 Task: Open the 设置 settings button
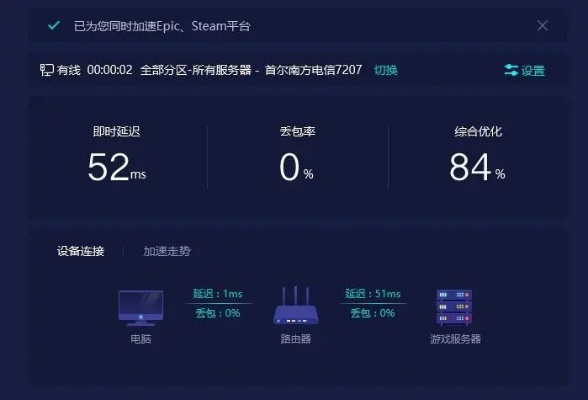point(525,70)
